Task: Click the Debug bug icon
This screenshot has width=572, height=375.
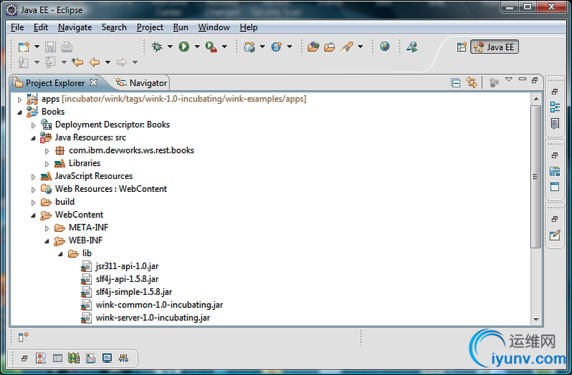Action: pos(157,47)
